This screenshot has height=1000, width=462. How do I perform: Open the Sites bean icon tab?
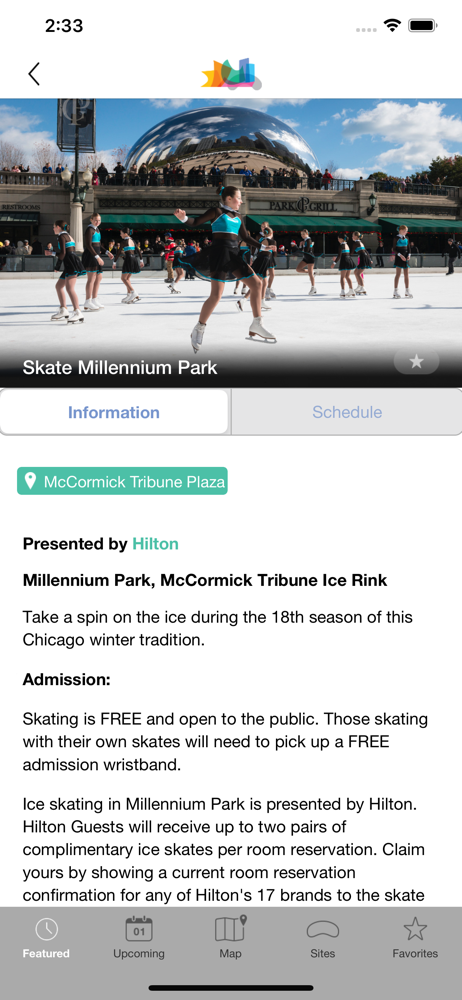coord(322,939)
